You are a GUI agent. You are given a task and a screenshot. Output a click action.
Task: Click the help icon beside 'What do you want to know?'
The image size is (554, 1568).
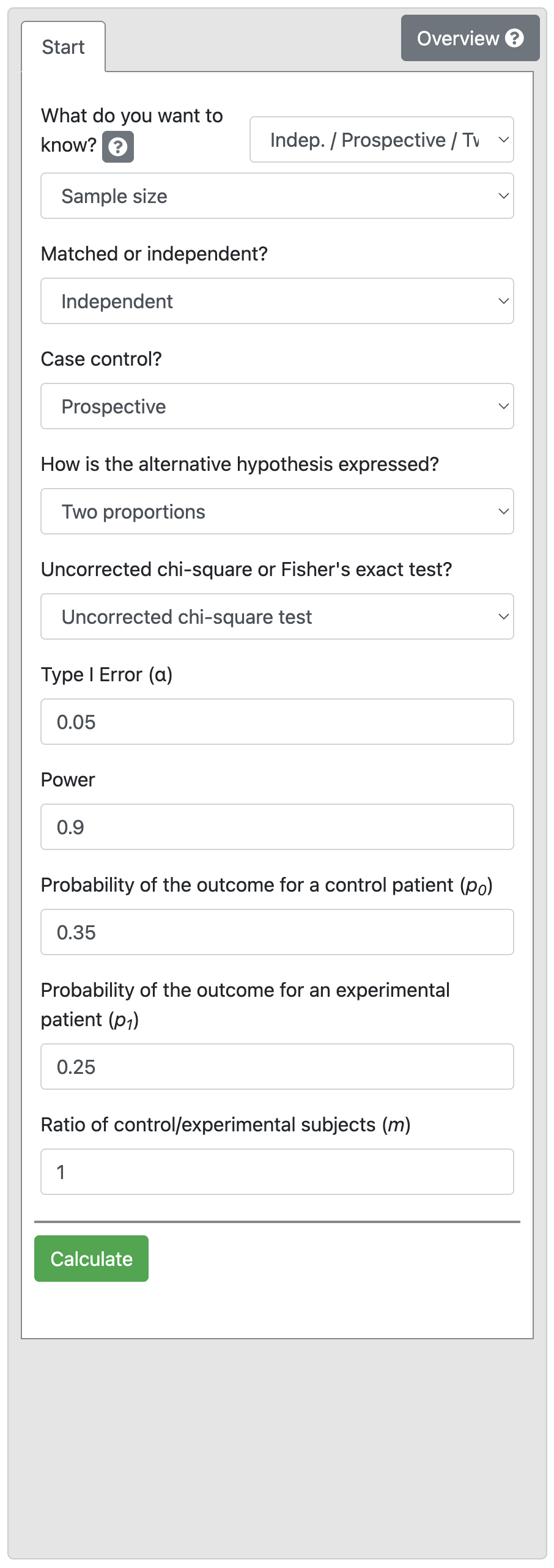(117, 147)
